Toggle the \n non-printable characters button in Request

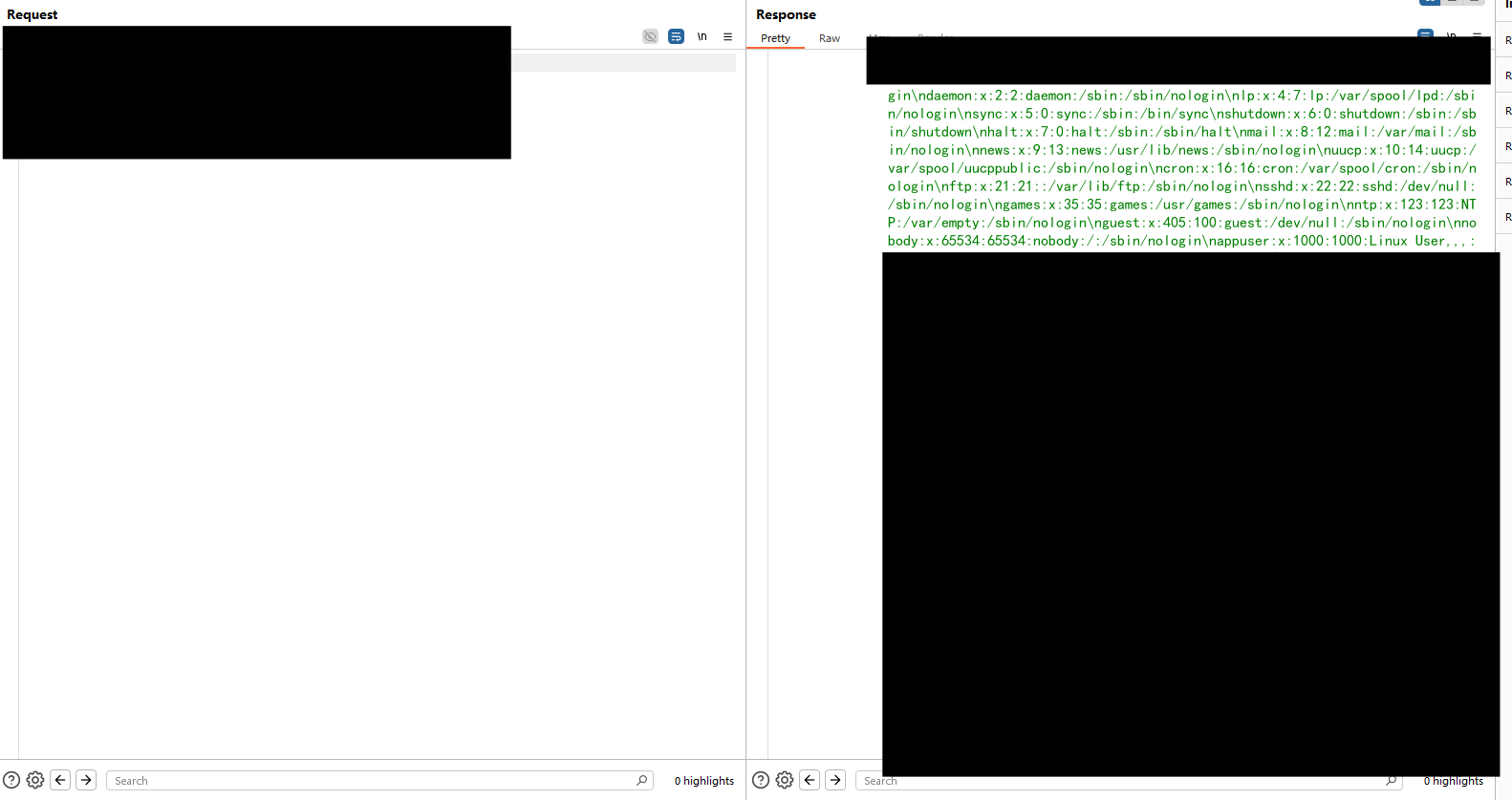pos(702,36)
